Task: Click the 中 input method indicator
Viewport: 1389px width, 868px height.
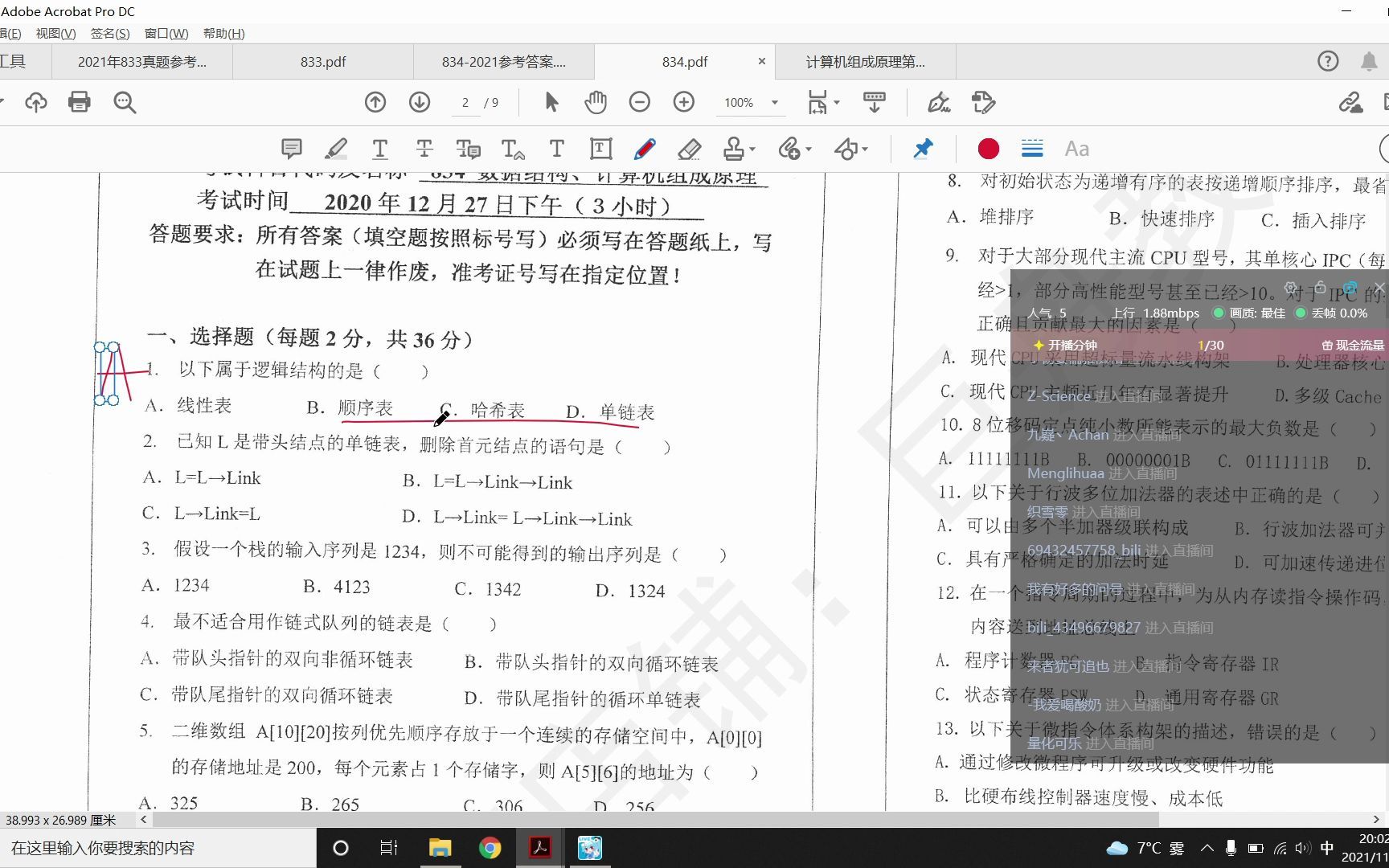Action: [1327, 848]
